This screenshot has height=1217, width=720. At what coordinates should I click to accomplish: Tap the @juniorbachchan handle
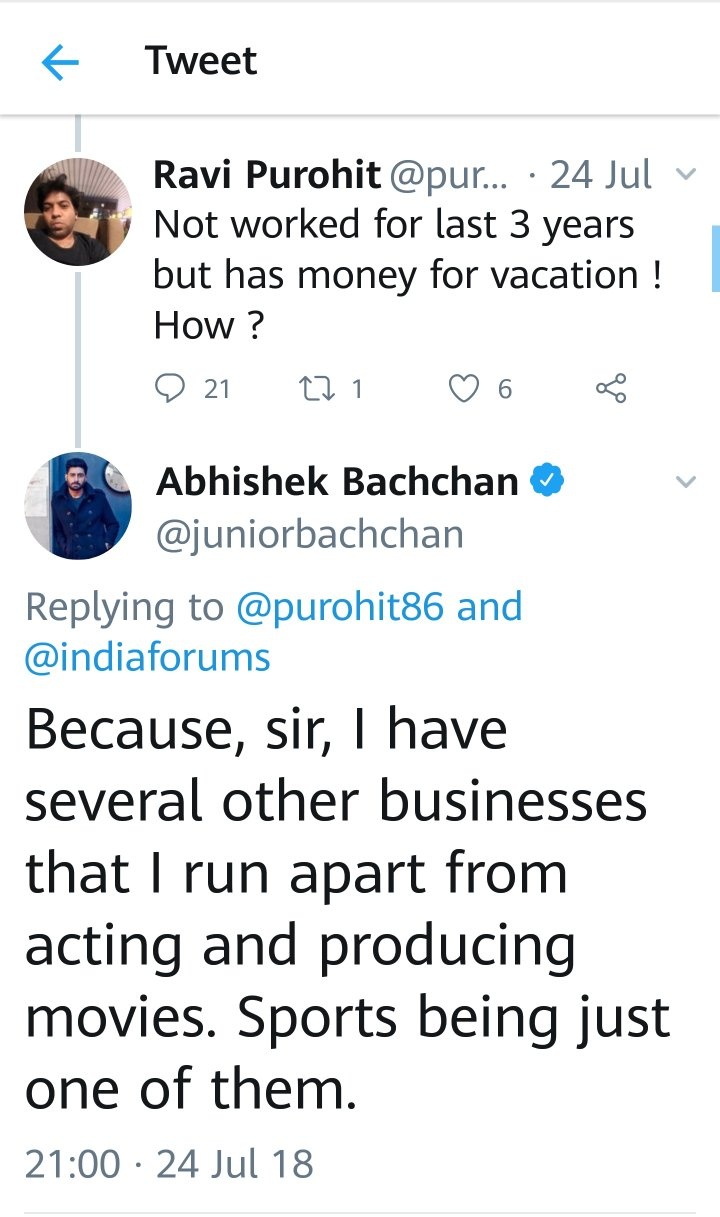click(x=309, y=534)
